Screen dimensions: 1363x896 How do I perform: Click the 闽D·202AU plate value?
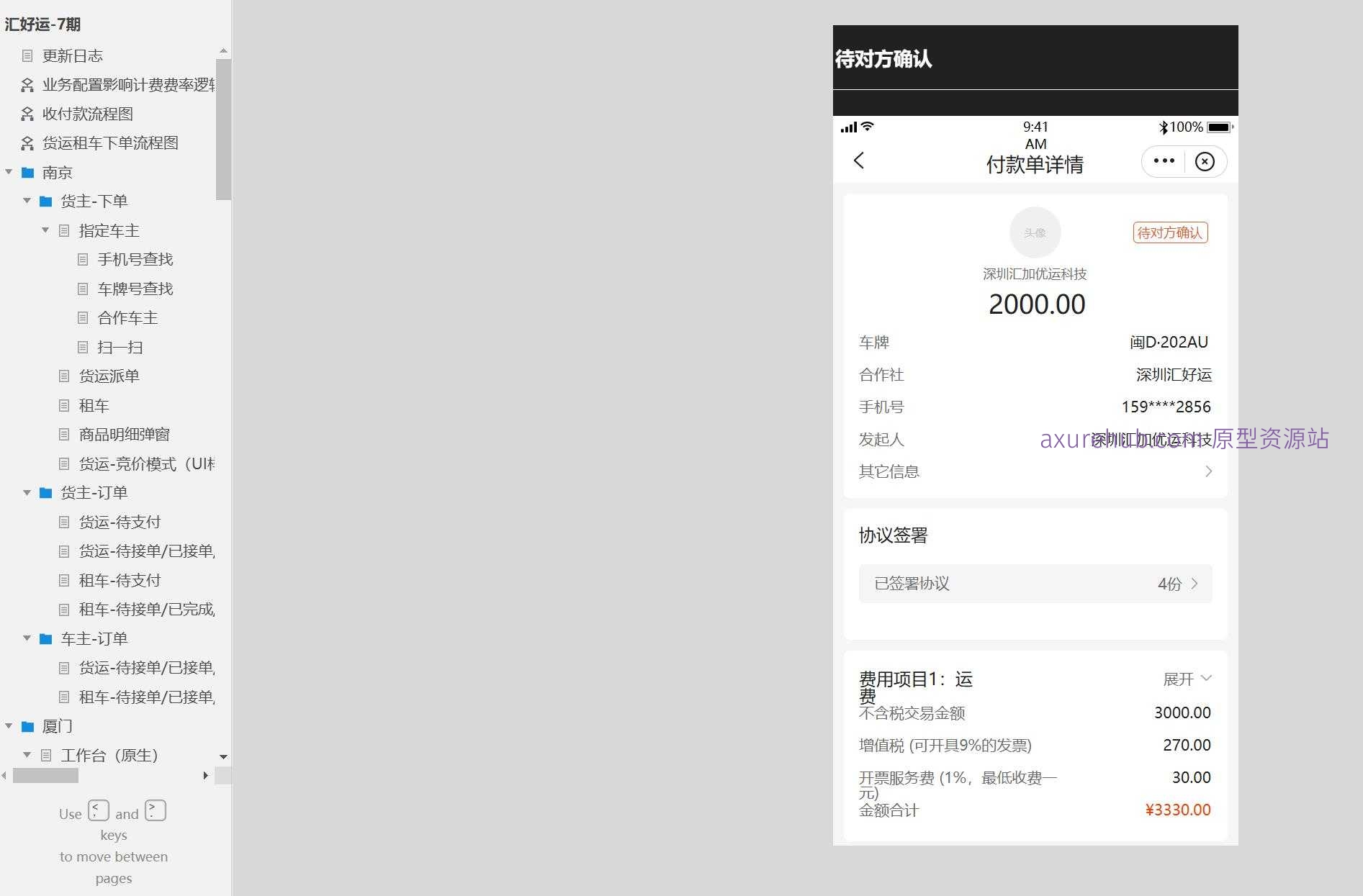pos(1169,343)
